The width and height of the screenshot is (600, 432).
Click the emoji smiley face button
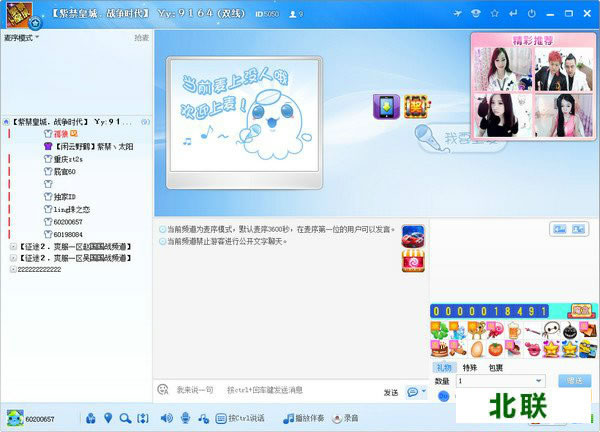163,389
